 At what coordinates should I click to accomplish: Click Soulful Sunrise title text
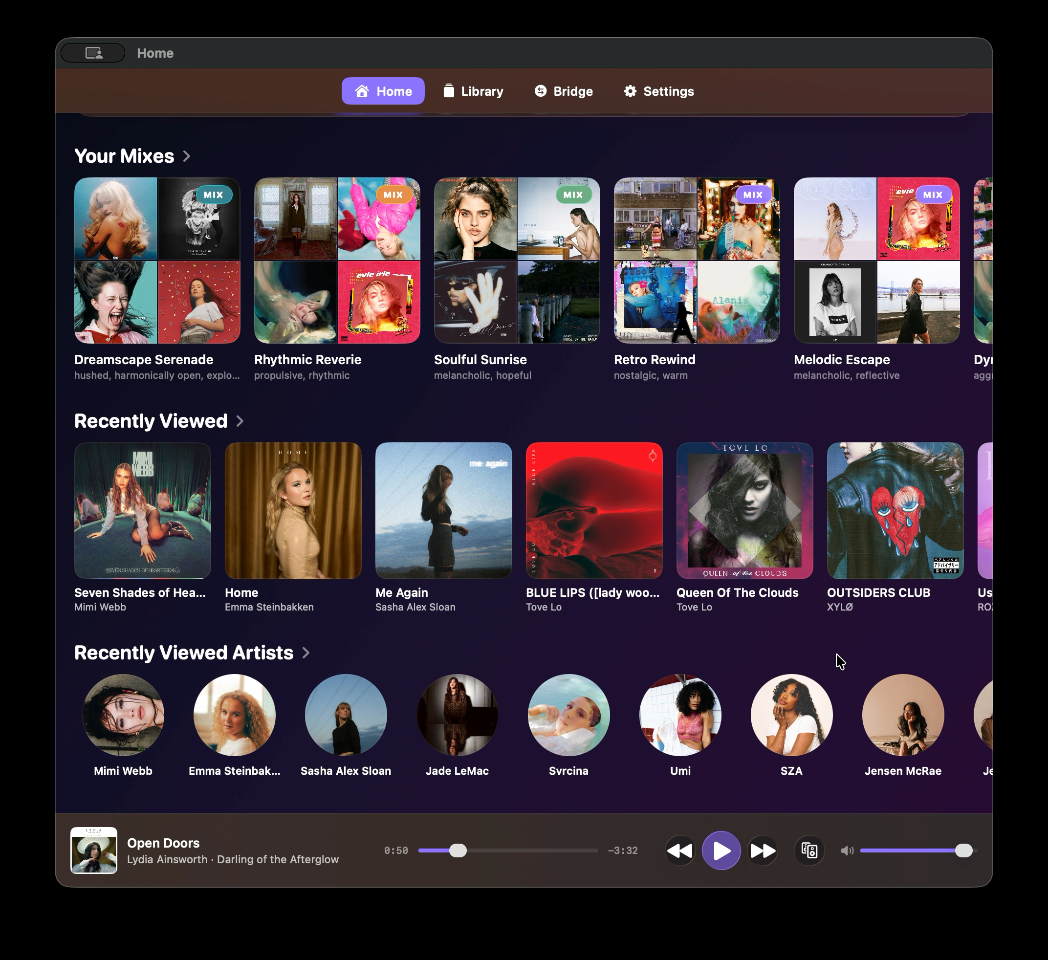(x=481, y=360)
